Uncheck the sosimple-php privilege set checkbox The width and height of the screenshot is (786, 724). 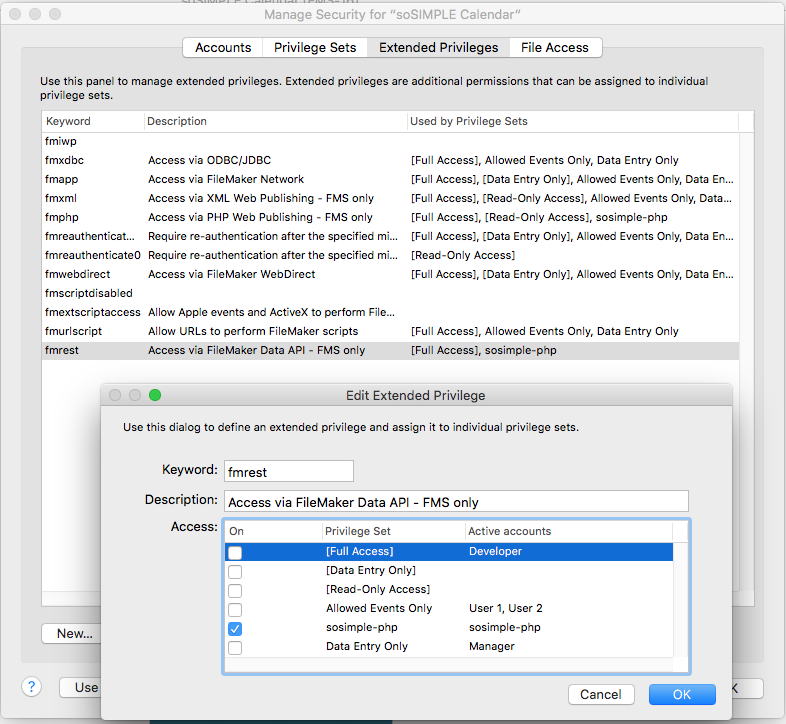tap(235, 628)
